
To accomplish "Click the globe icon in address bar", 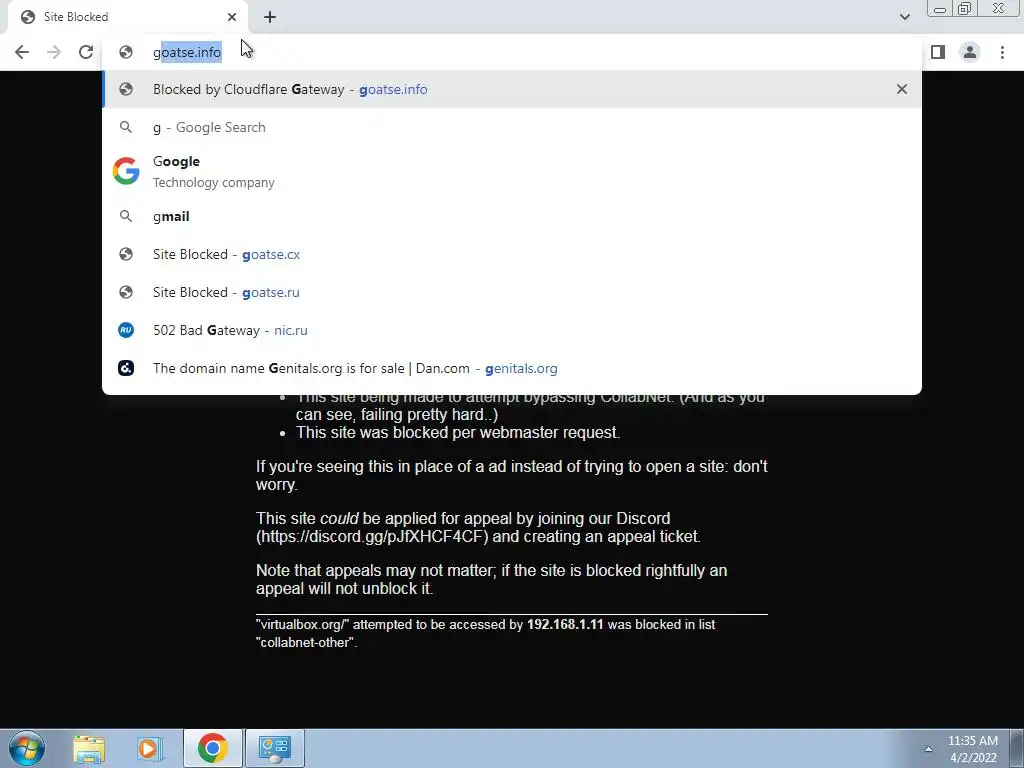I will [126, 52].
